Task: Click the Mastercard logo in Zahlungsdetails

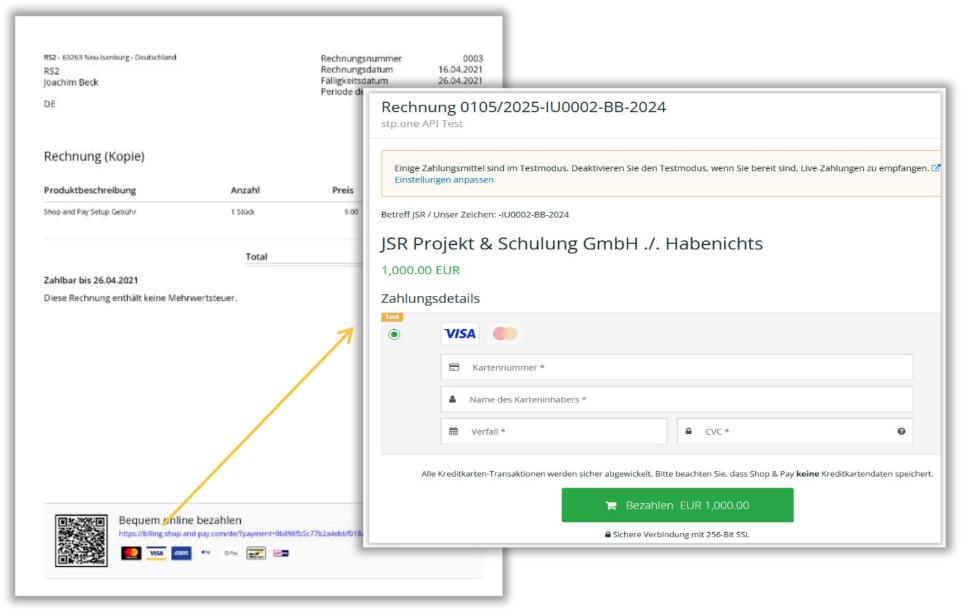Action: point(505,334)
